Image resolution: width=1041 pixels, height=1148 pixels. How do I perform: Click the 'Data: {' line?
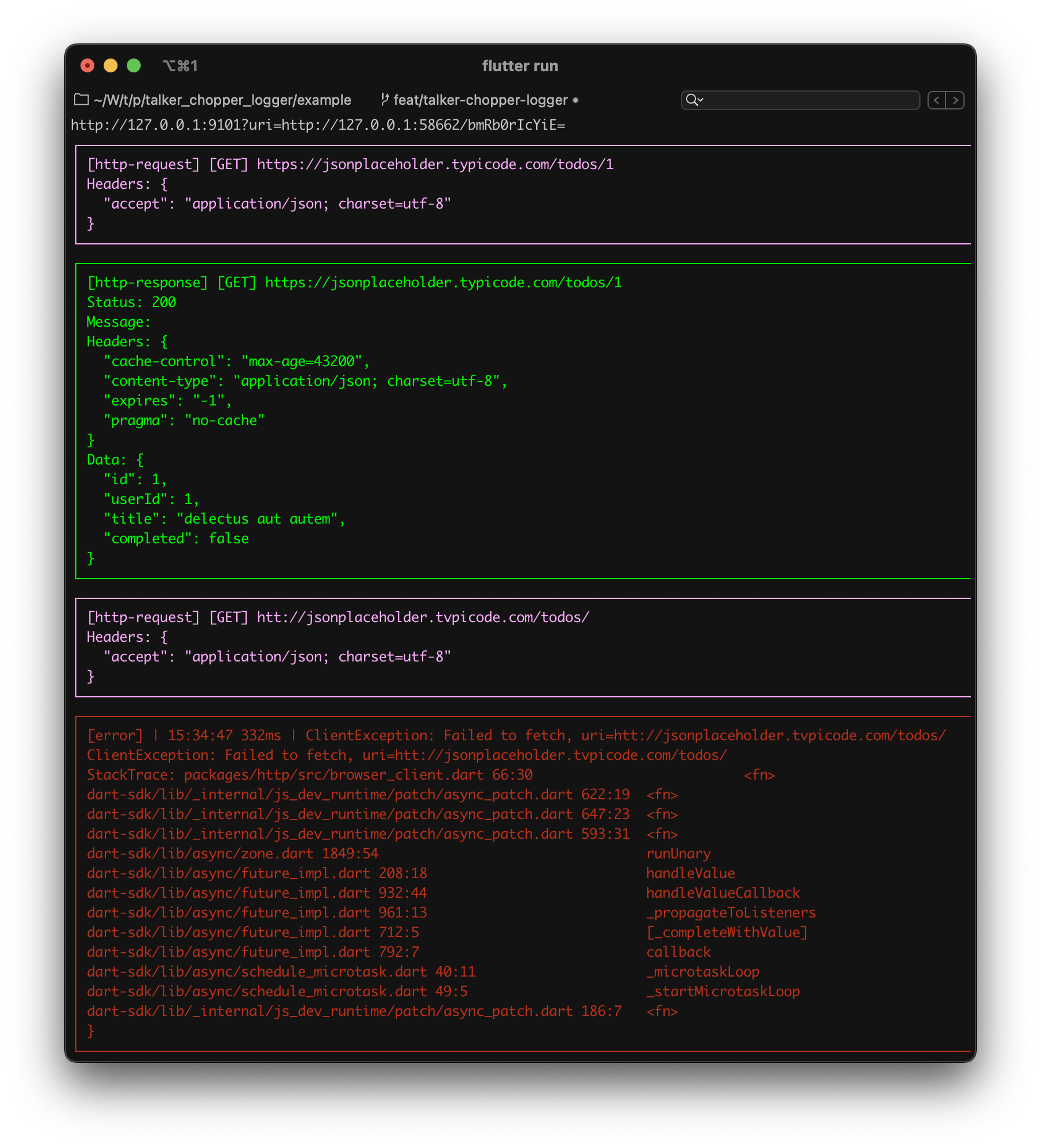pyautogui.click(x=115, y=460)
